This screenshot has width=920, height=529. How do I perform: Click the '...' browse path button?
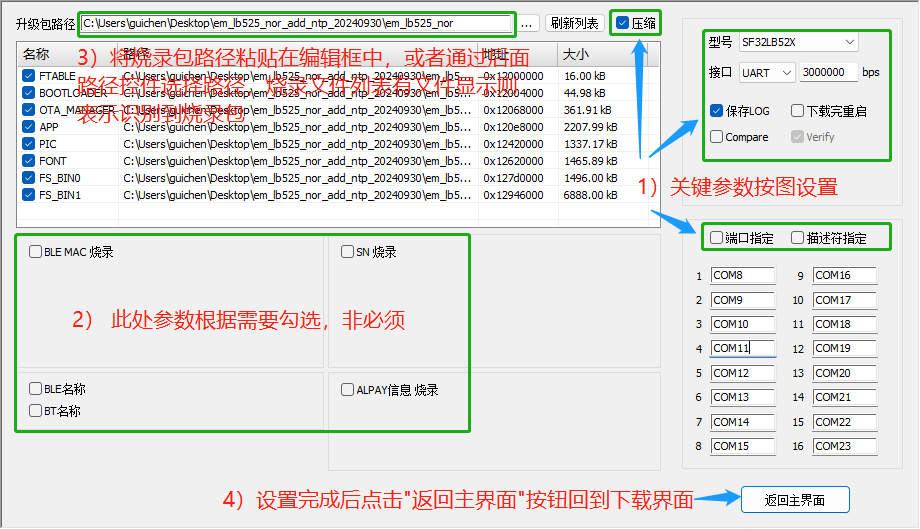[528, 23]
